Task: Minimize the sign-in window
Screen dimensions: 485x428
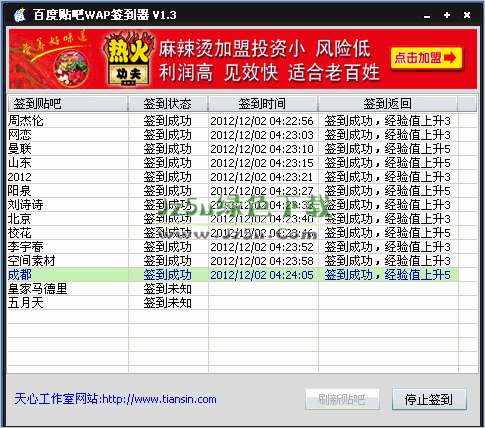Action: pos(427,16)
